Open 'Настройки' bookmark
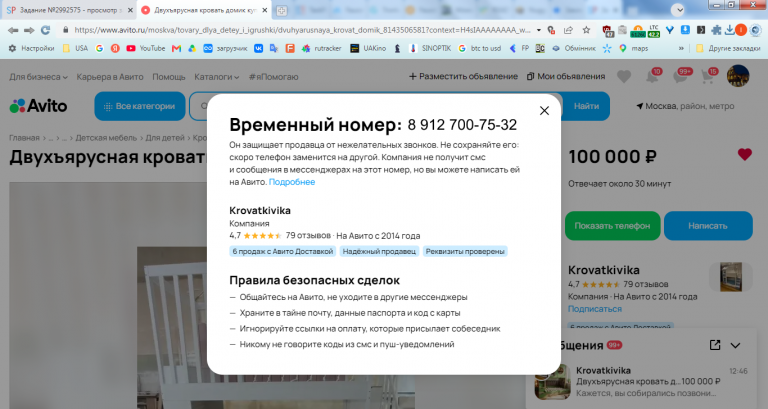Screen dimensions: 768x409 31,48
